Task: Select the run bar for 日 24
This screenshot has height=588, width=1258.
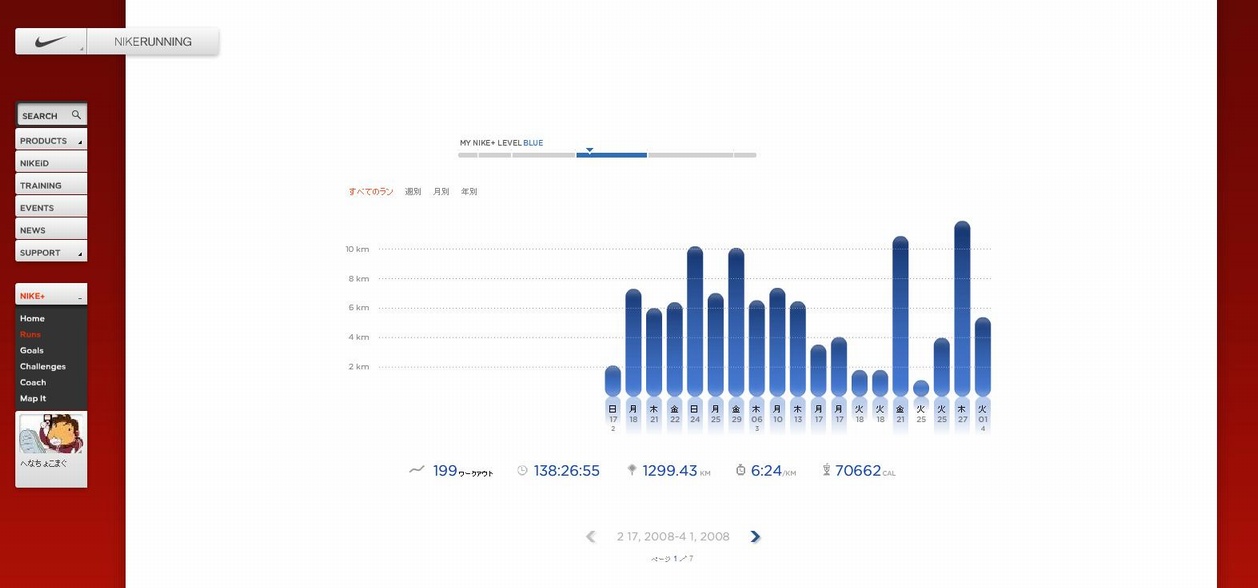Action: (x=695, y=321)
